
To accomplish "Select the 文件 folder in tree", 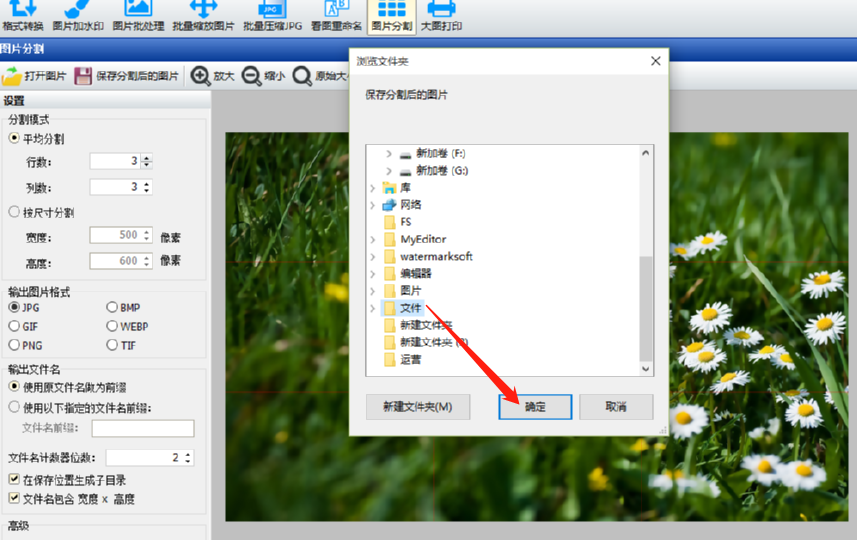I will coord(402,308).
